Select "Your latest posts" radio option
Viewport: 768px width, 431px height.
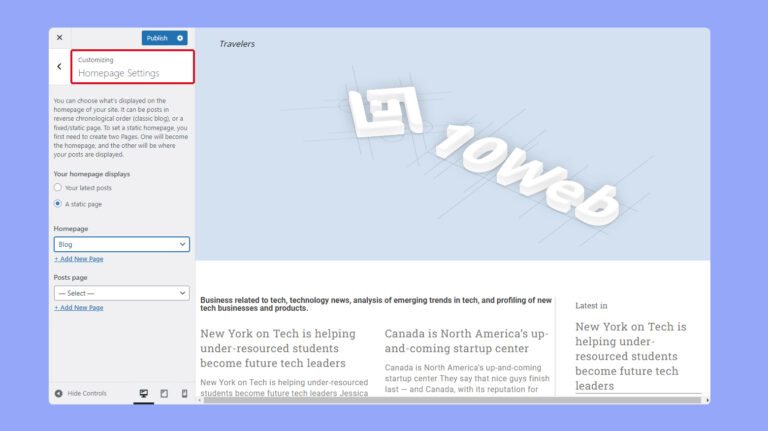pos(58,188)
